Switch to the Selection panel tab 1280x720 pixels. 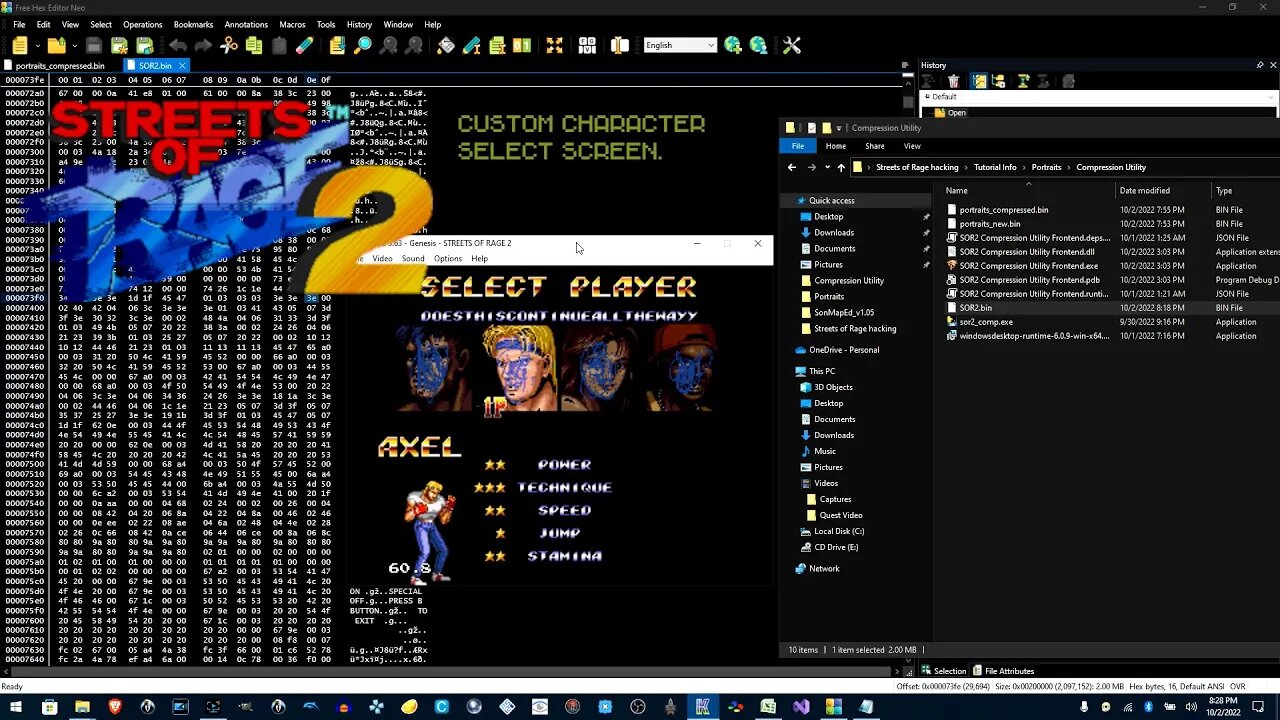click(x=943, y=671)
